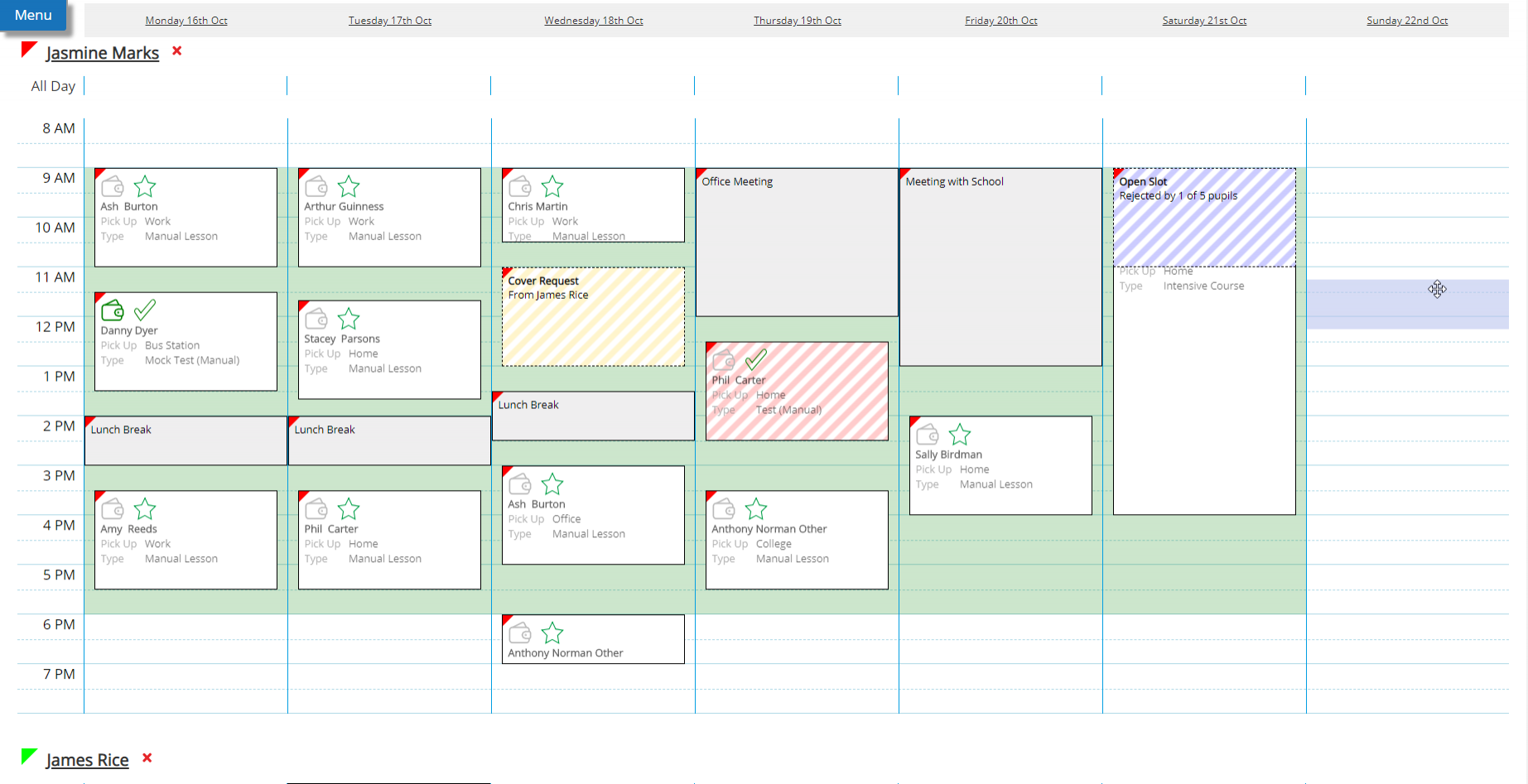This screenshot has height=784, width=1528.
Task: Open Monday 16th Oct day link
Action: pyautogui.click(x=186, y=21)
